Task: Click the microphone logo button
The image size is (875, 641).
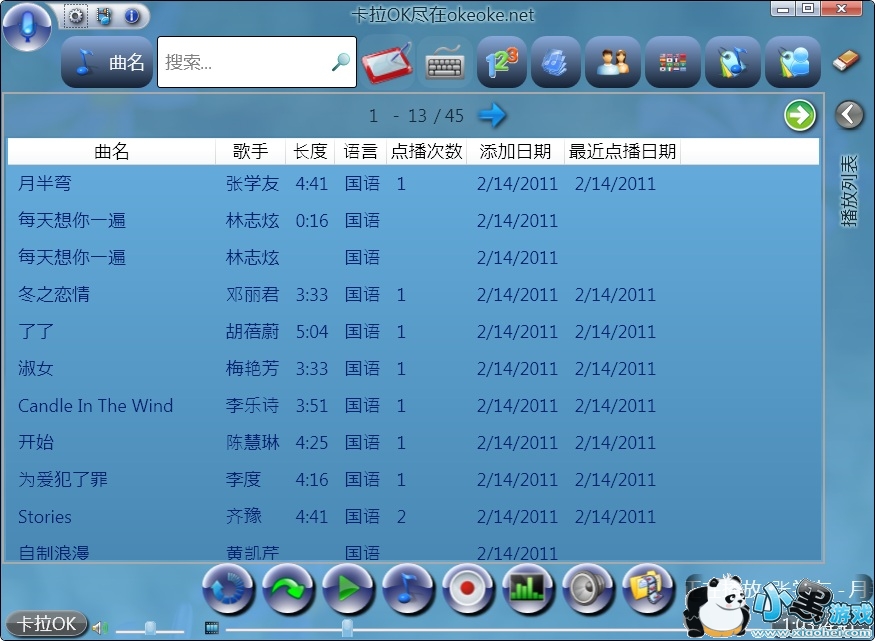Action: coord(27,27)
